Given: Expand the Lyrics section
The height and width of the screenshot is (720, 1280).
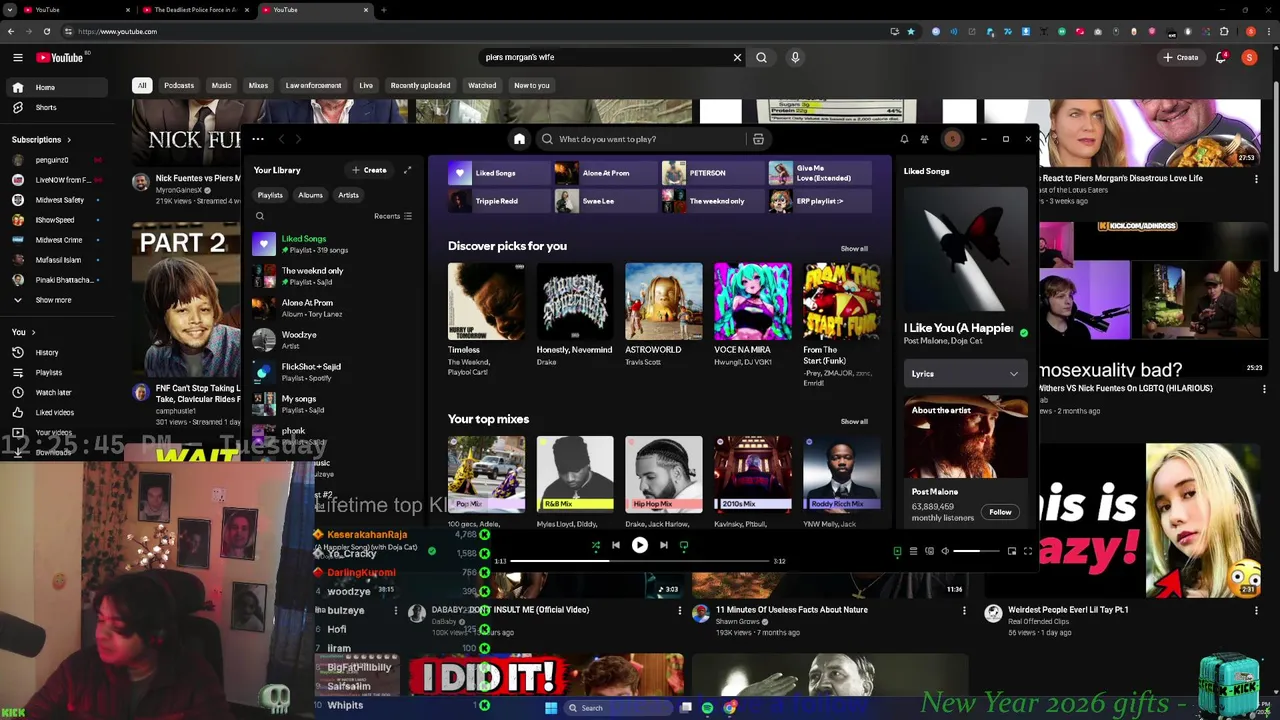Looking at the screenshot, I should coord(965,374).
